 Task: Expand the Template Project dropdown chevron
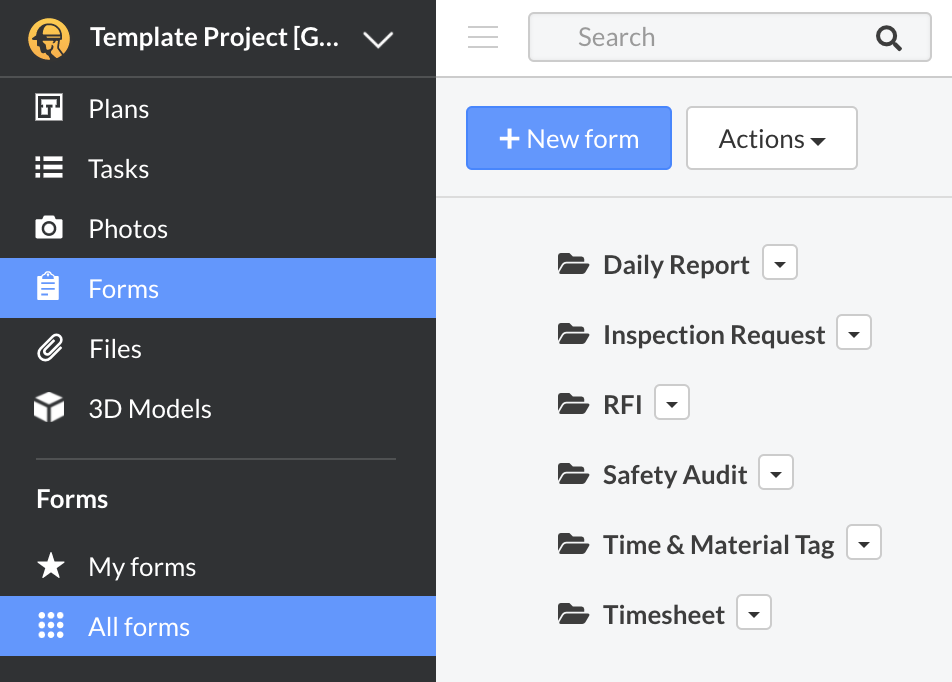coord(378,39)
